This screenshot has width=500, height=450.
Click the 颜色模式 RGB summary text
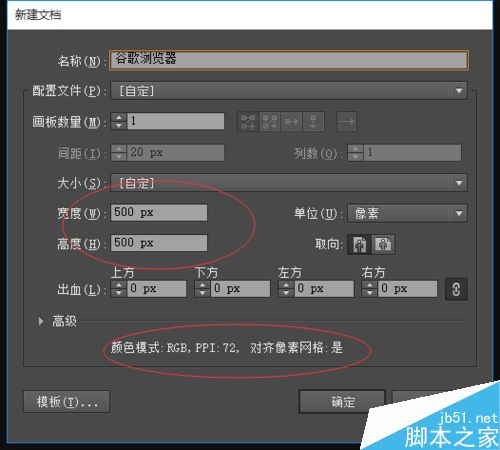[x=227, y=348]
